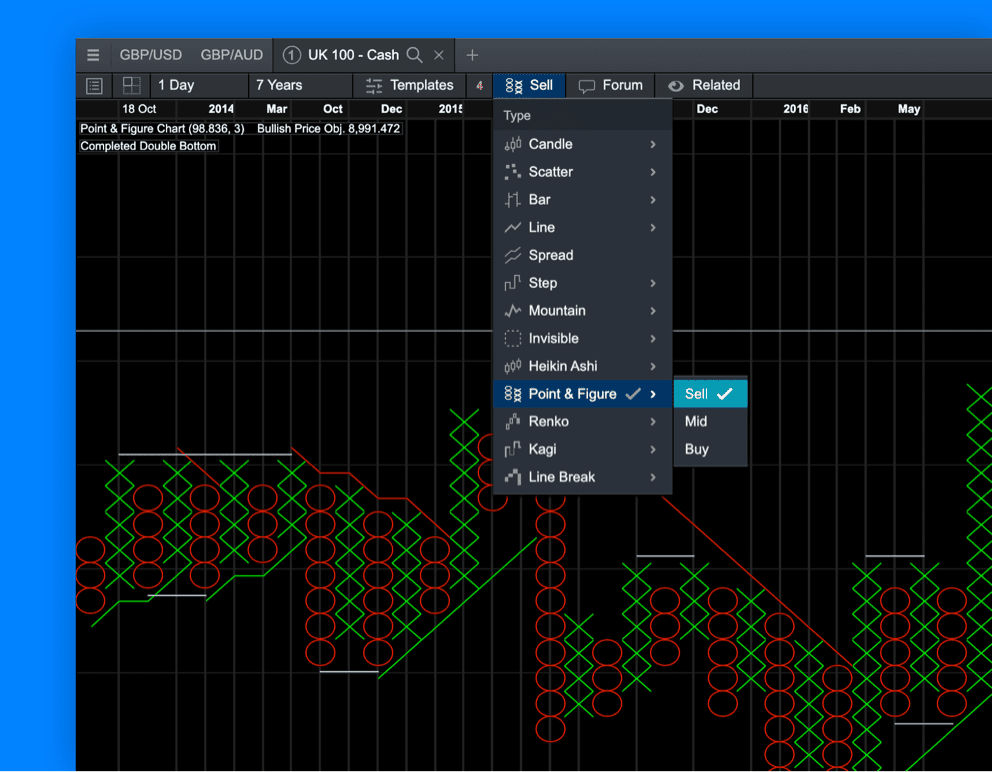
Task: Click the Invisible chart type icon
Action: pos(512,339)
